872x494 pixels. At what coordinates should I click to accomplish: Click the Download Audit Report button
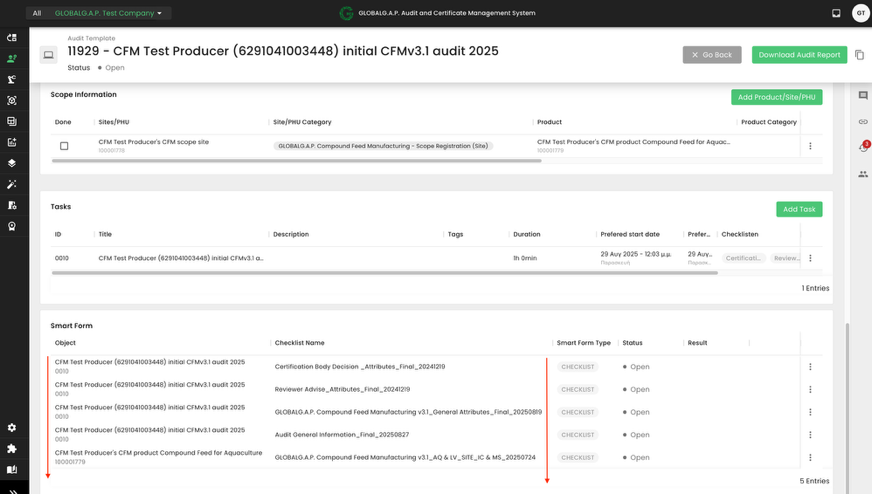(799, 55)
